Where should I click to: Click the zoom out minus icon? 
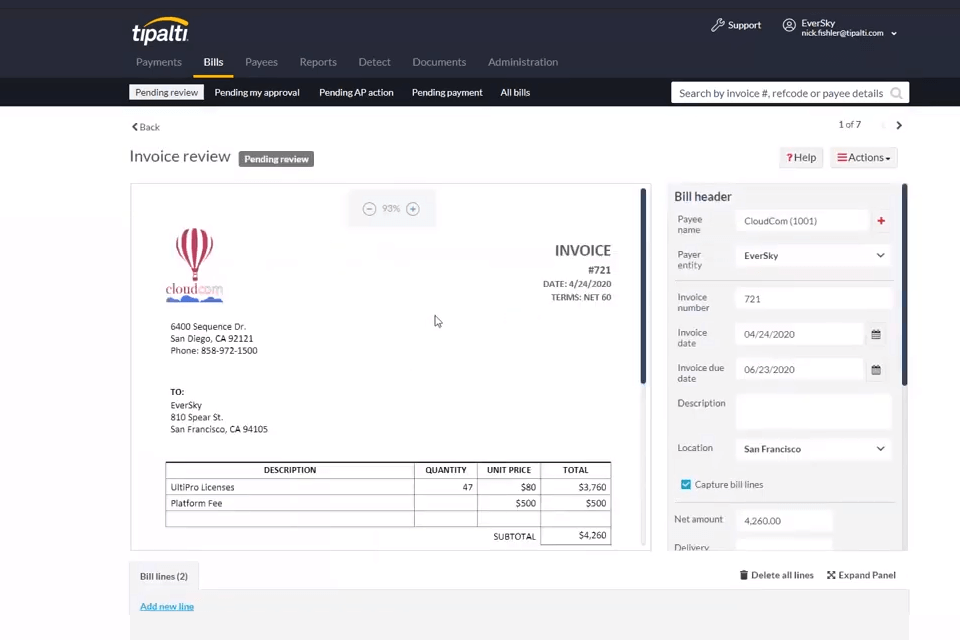369,209
